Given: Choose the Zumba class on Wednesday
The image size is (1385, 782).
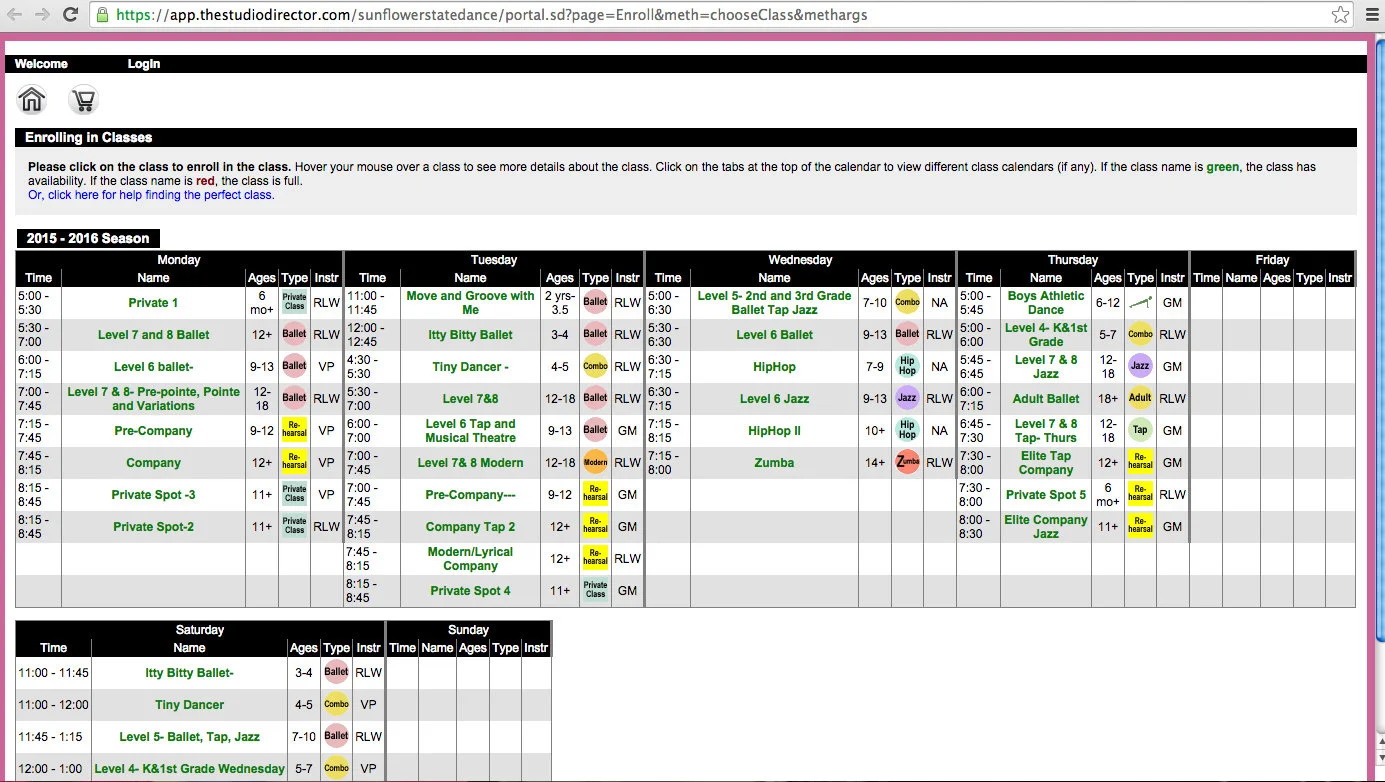Looking at the screenshot, I should (x=774, y=463).
